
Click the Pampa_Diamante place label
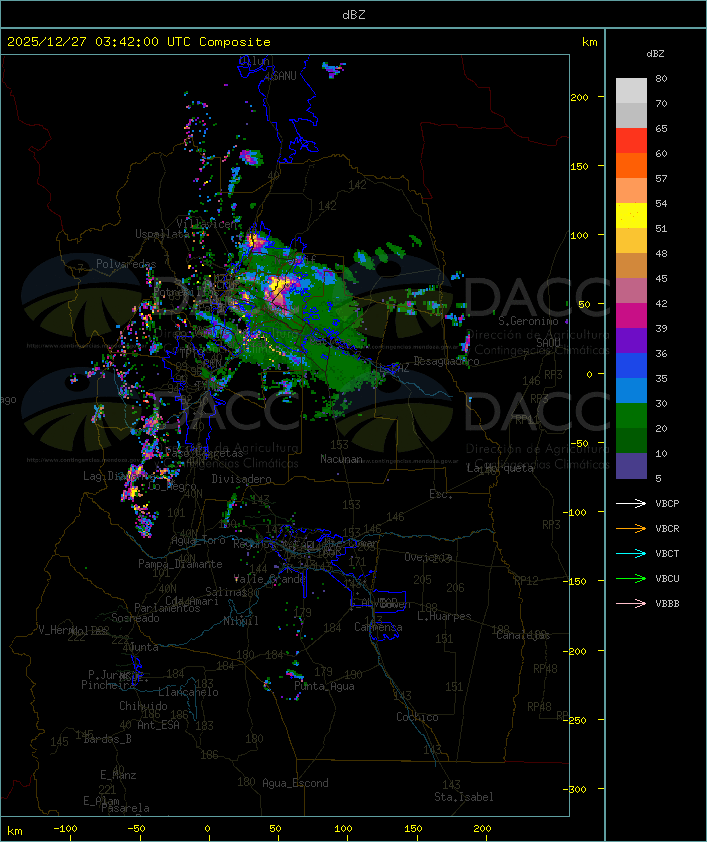(180, 564)
